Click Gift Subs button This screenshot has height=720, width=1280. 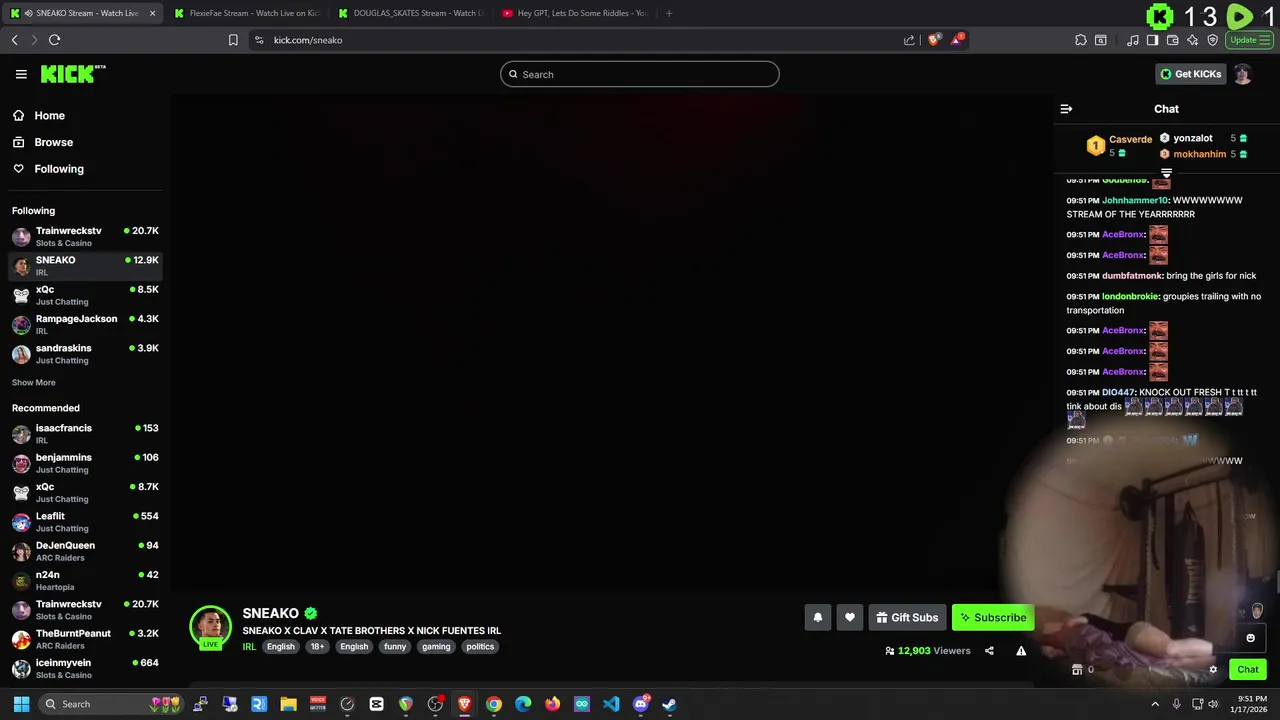click(907, 617)
